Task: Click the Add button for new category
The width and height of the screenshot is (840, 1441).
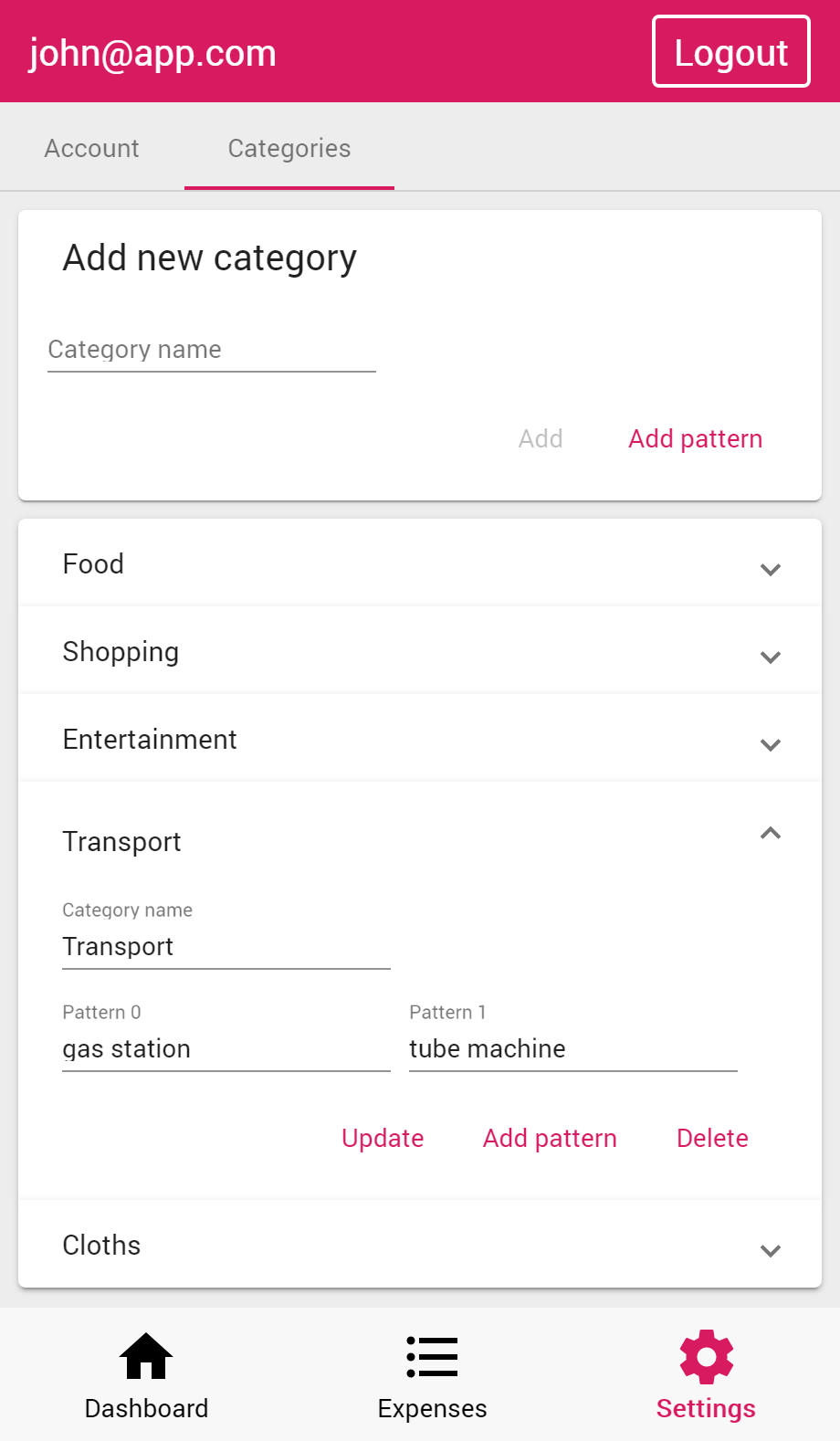Action: 541,438
